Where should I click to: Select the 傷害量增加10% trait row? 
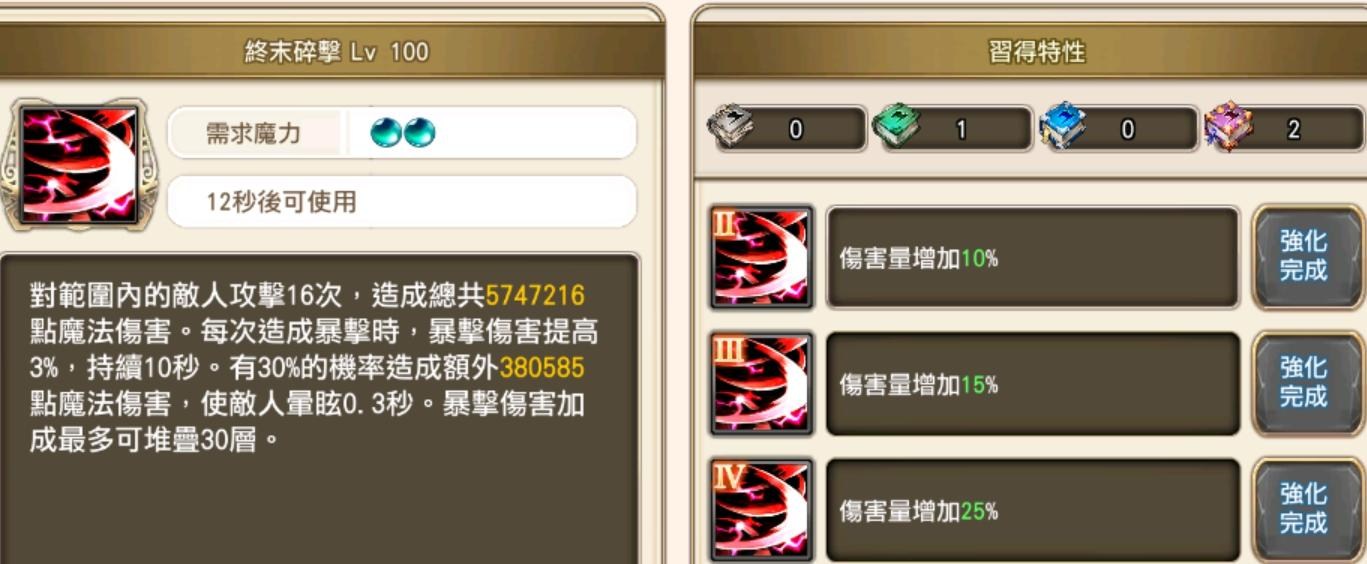click(1033, 258)
